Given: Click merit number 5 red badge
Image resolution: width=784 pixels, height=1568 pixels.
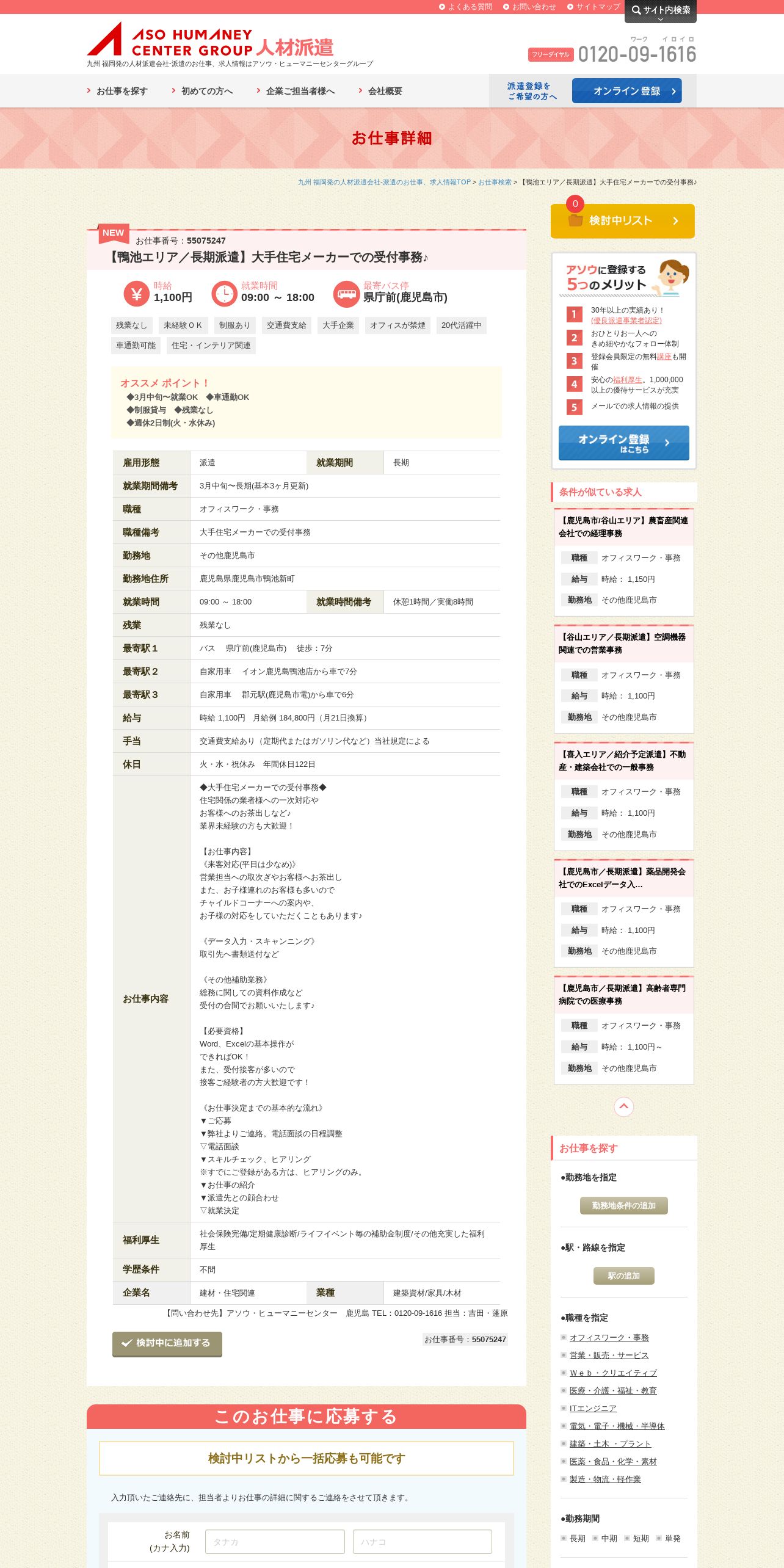Looking at the screenshot, I should coord(574,407).
